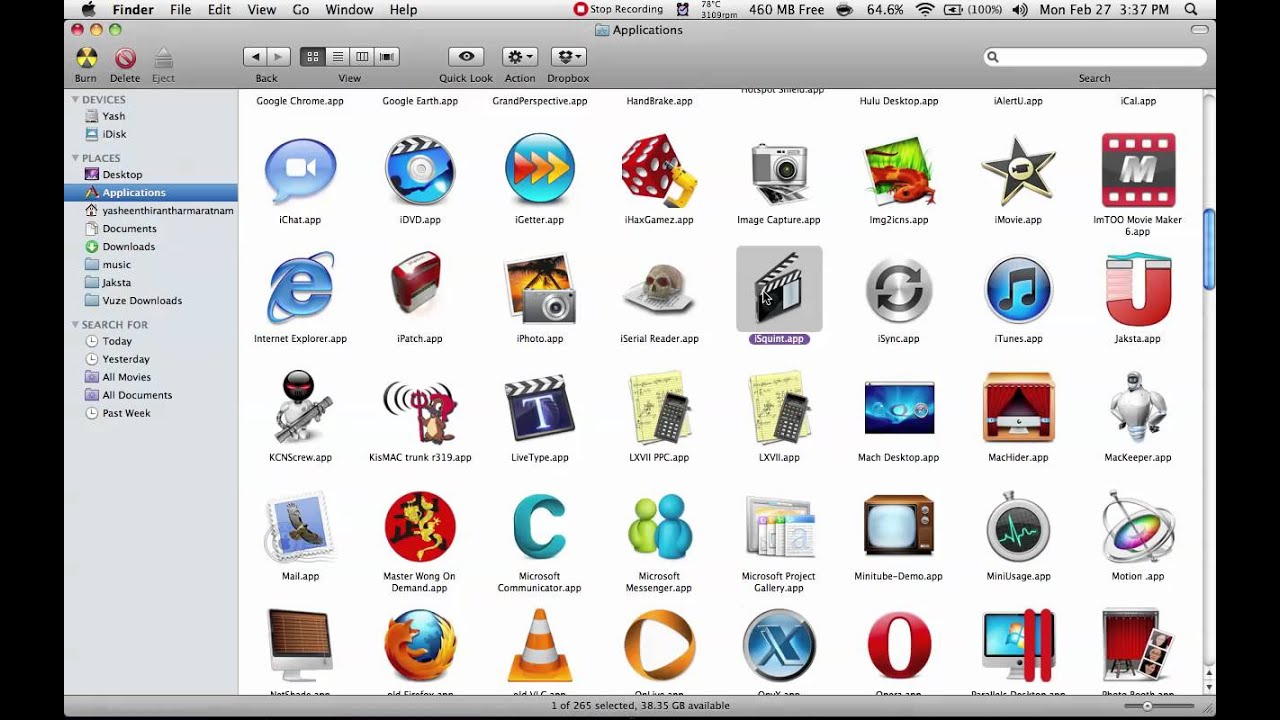This screenshot has width=1280, height=720.
Task: Select Image Capture.app icon
Action: coord(779,171)
